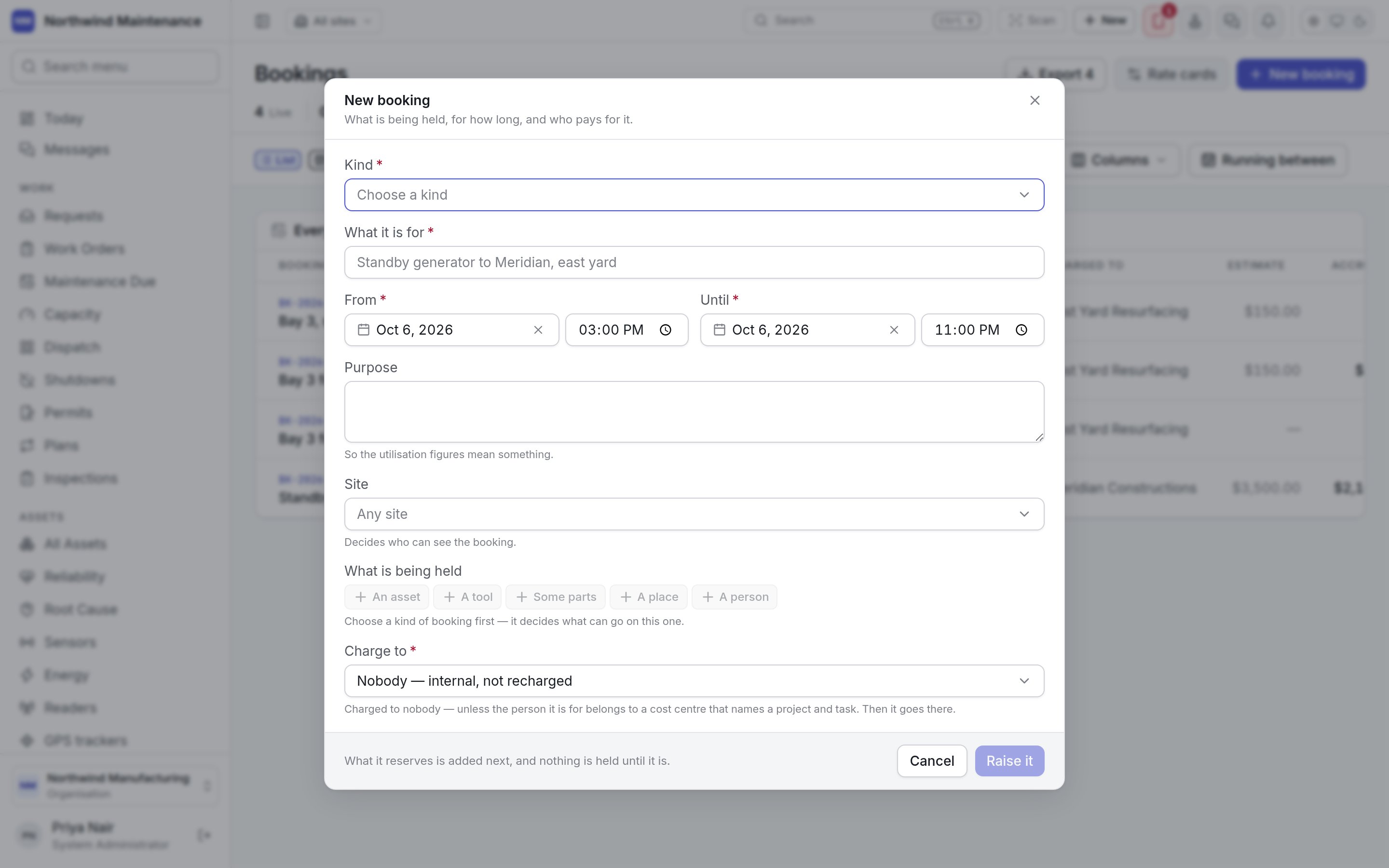This screenshot has width=1389, height=868.
Task: Open the Charge to dropdown
Action: (694, 681)
